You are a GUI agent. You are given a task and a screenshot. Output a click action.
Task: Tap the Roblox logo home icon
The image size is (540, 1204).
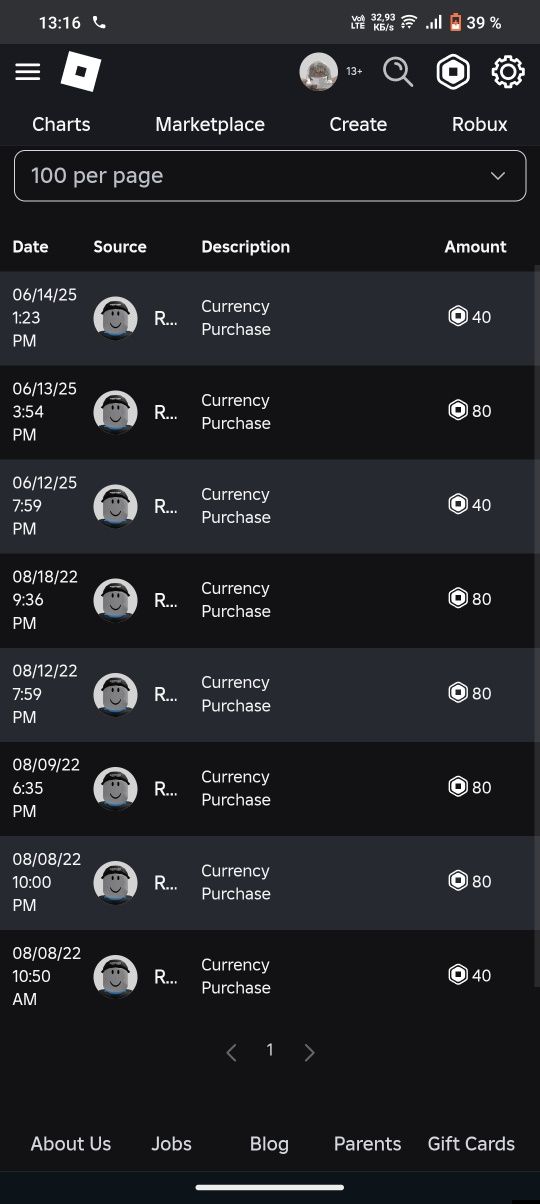pos(81,72)
